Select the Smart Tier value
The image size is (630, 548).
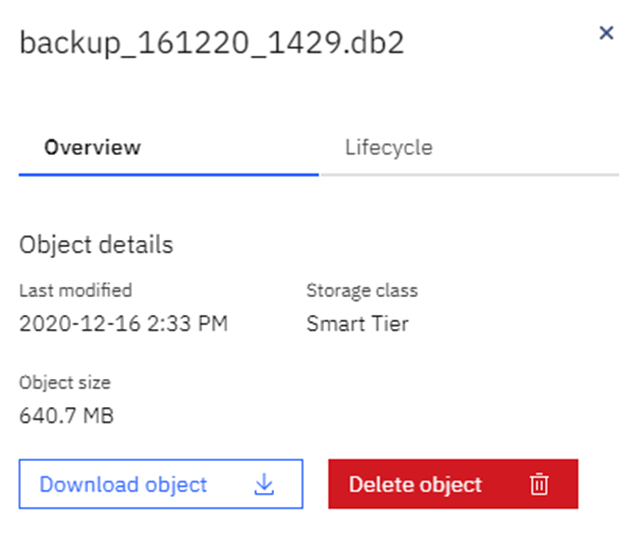click(x=357, y=324)
